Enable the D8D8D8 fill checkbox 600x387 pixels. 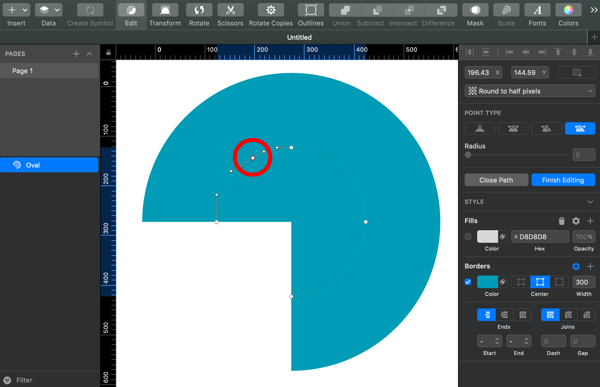[468, 237]
